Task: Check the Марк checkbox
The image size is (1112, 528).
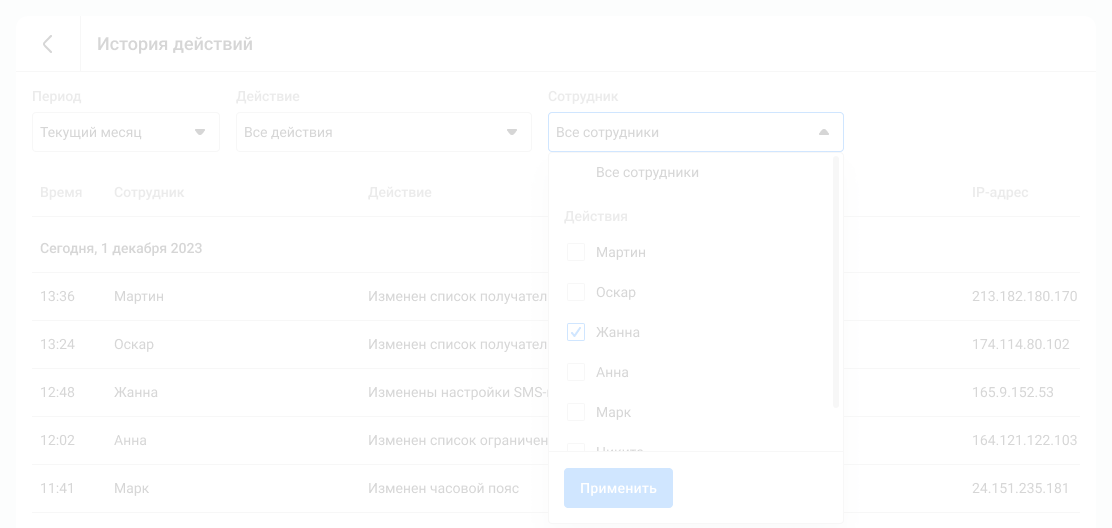Action: click(576, 412)
